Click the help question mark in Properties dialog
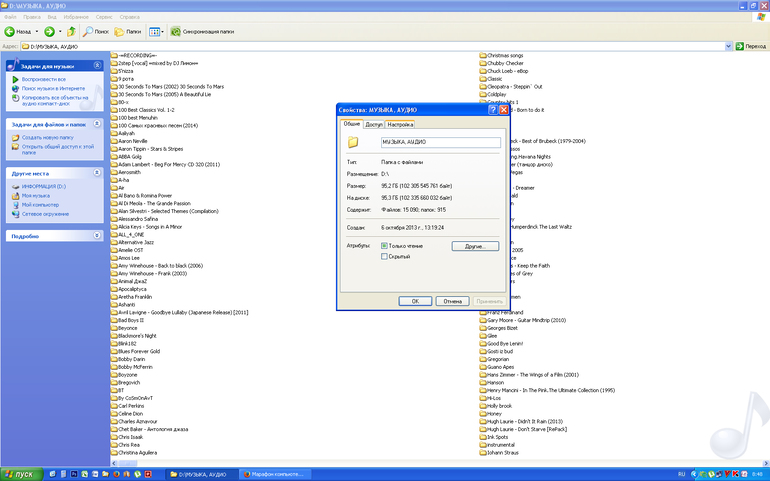 pos(492,110)
